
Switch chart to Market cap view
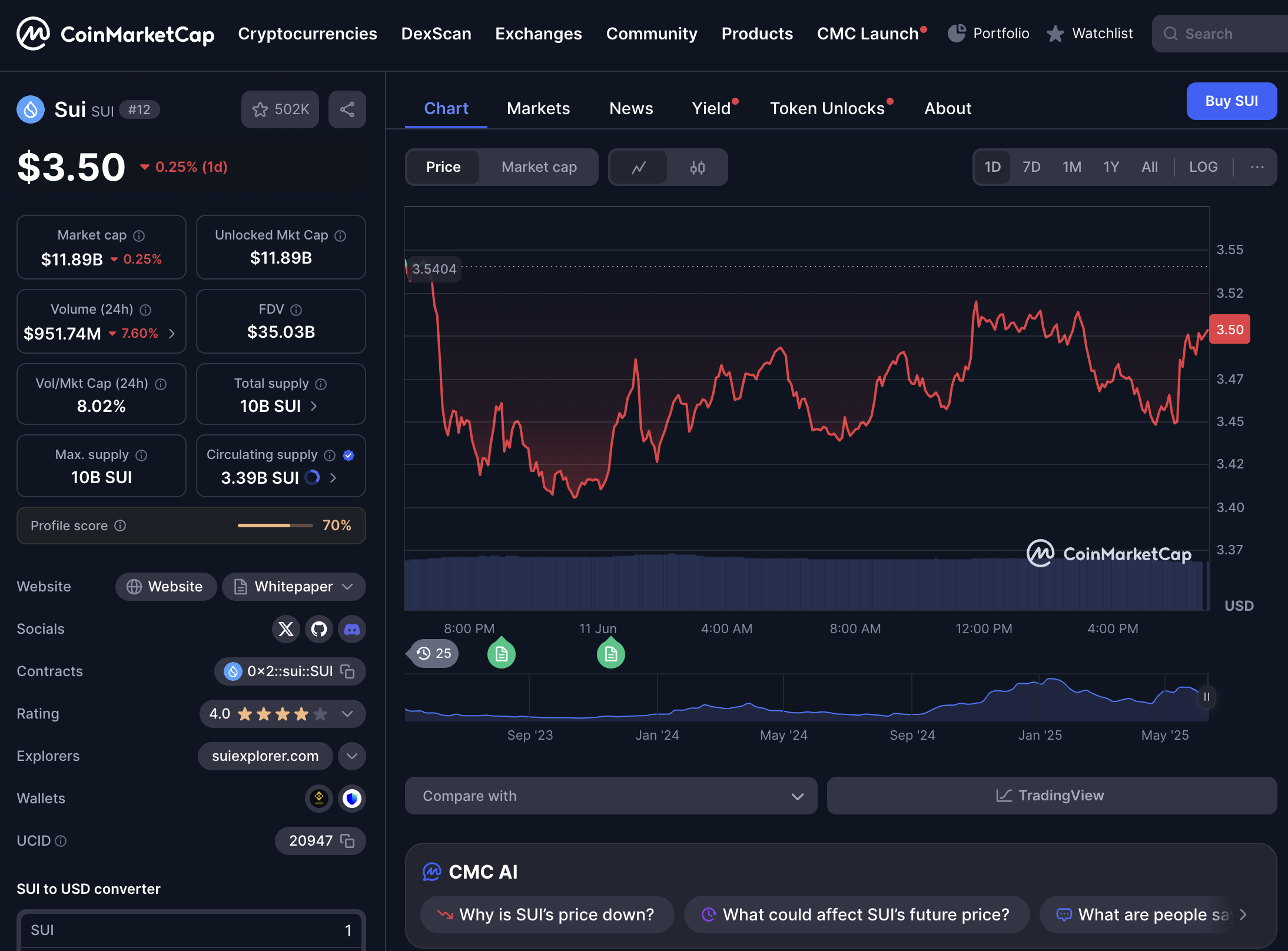pos(539,167)
